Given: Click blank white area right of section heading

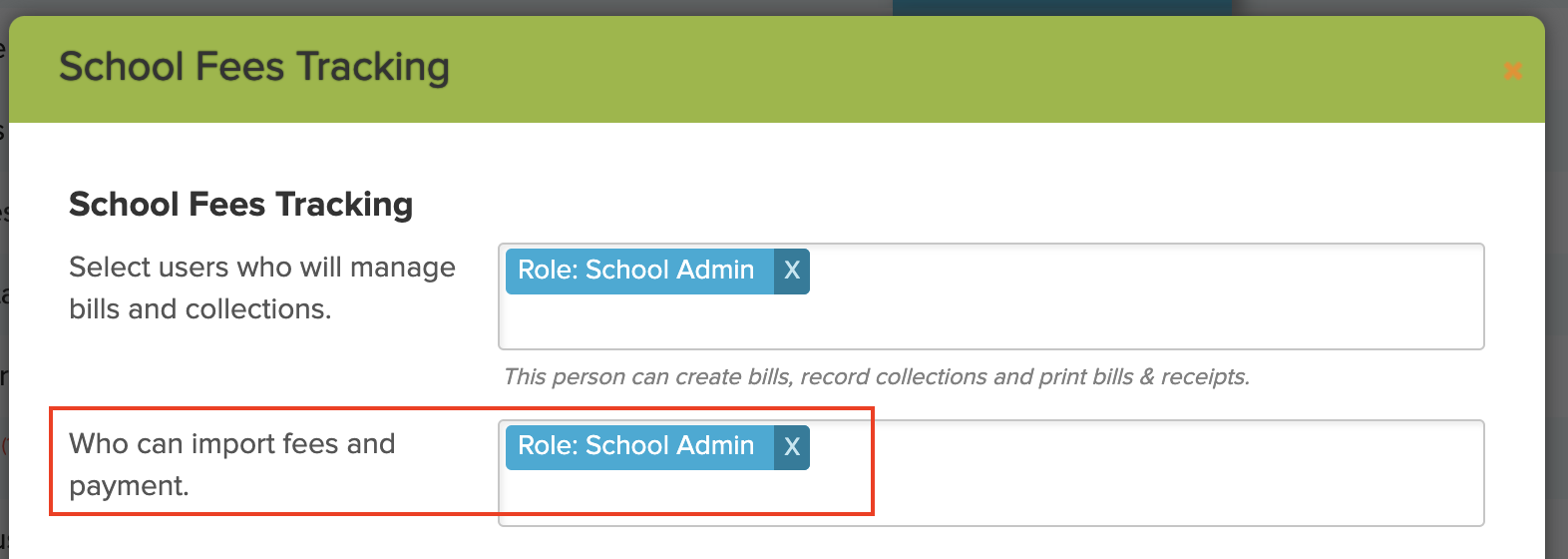Looking at the screenshot, I should pos(948,204).
